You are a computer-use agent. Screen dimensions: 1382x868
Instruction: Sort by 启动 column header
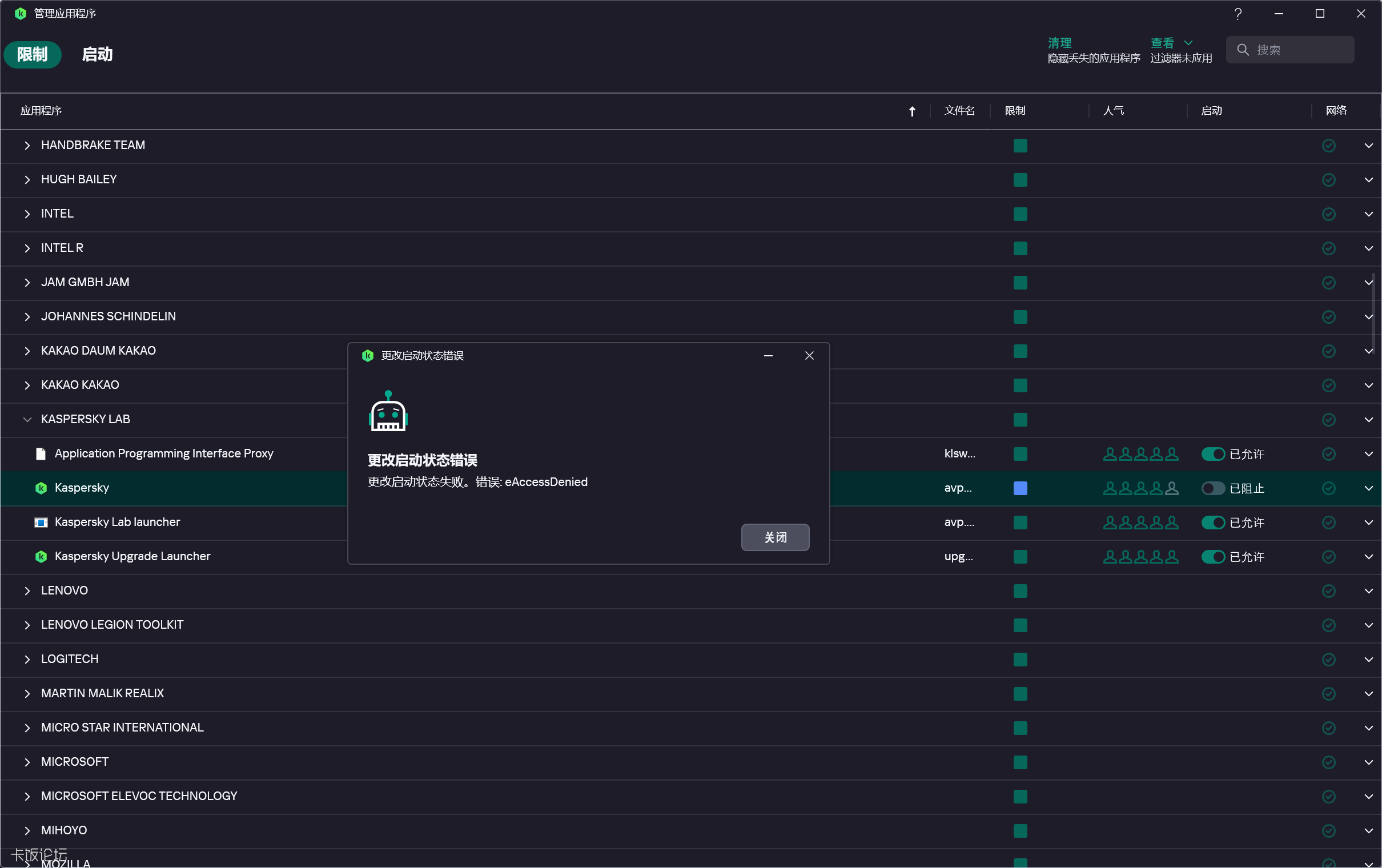click(1211, 110)
